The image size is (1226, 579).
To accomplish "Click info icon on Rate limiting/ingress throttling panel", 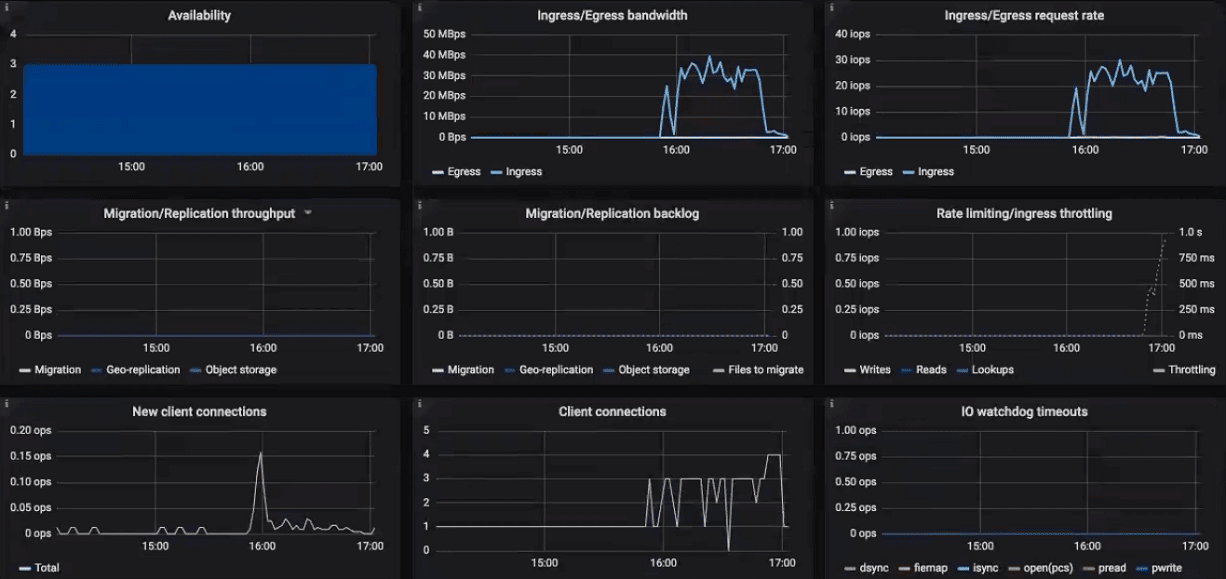I will tap(830, 205).
